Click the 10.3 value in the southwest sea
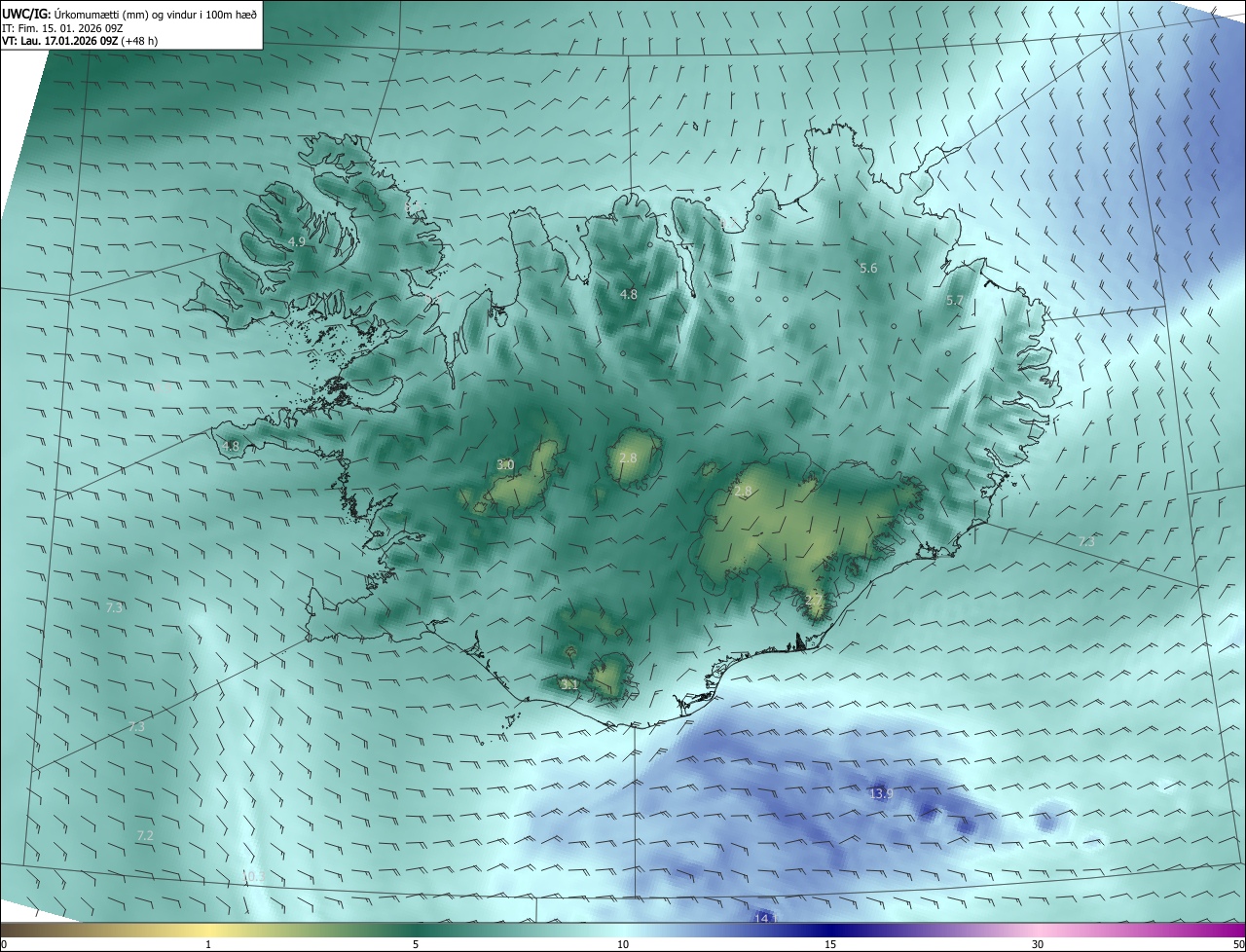This screenshot has width=1246, height=952. [x=252, y=877]
